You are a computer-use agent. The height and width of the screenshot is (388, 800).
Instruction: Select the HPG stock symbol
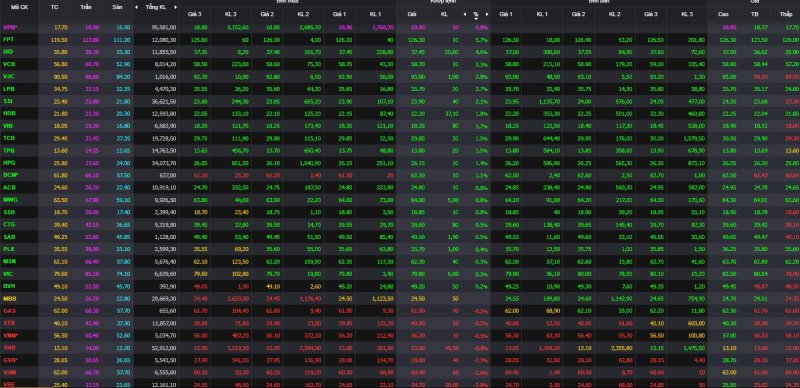(x=8, y=162)
